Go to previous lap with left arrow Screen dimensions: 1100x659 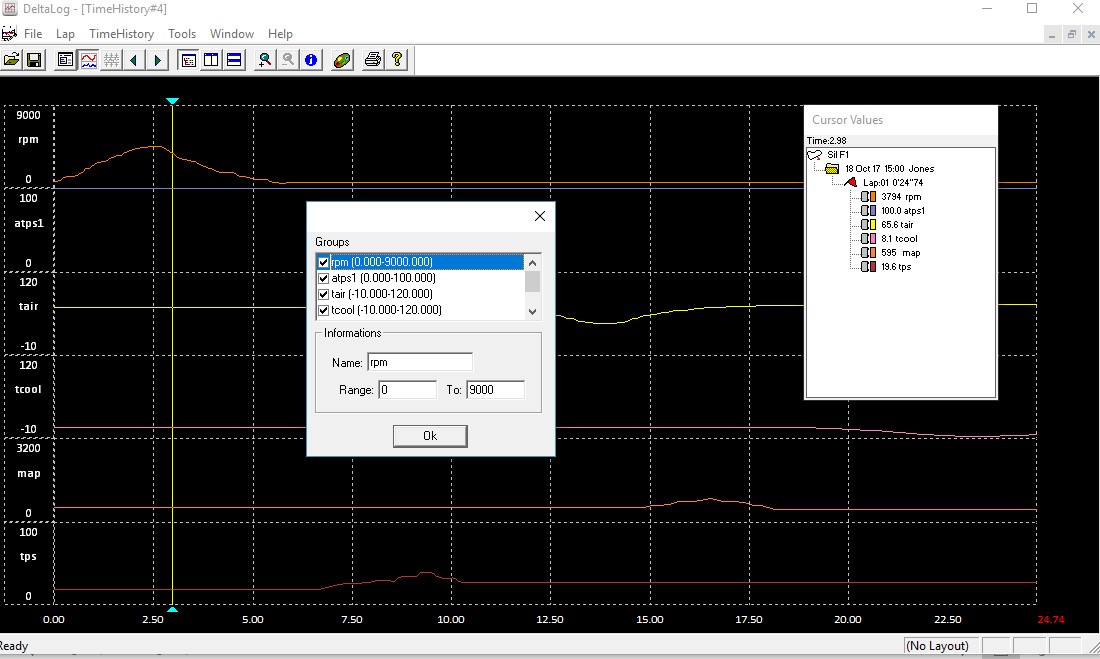134,60
